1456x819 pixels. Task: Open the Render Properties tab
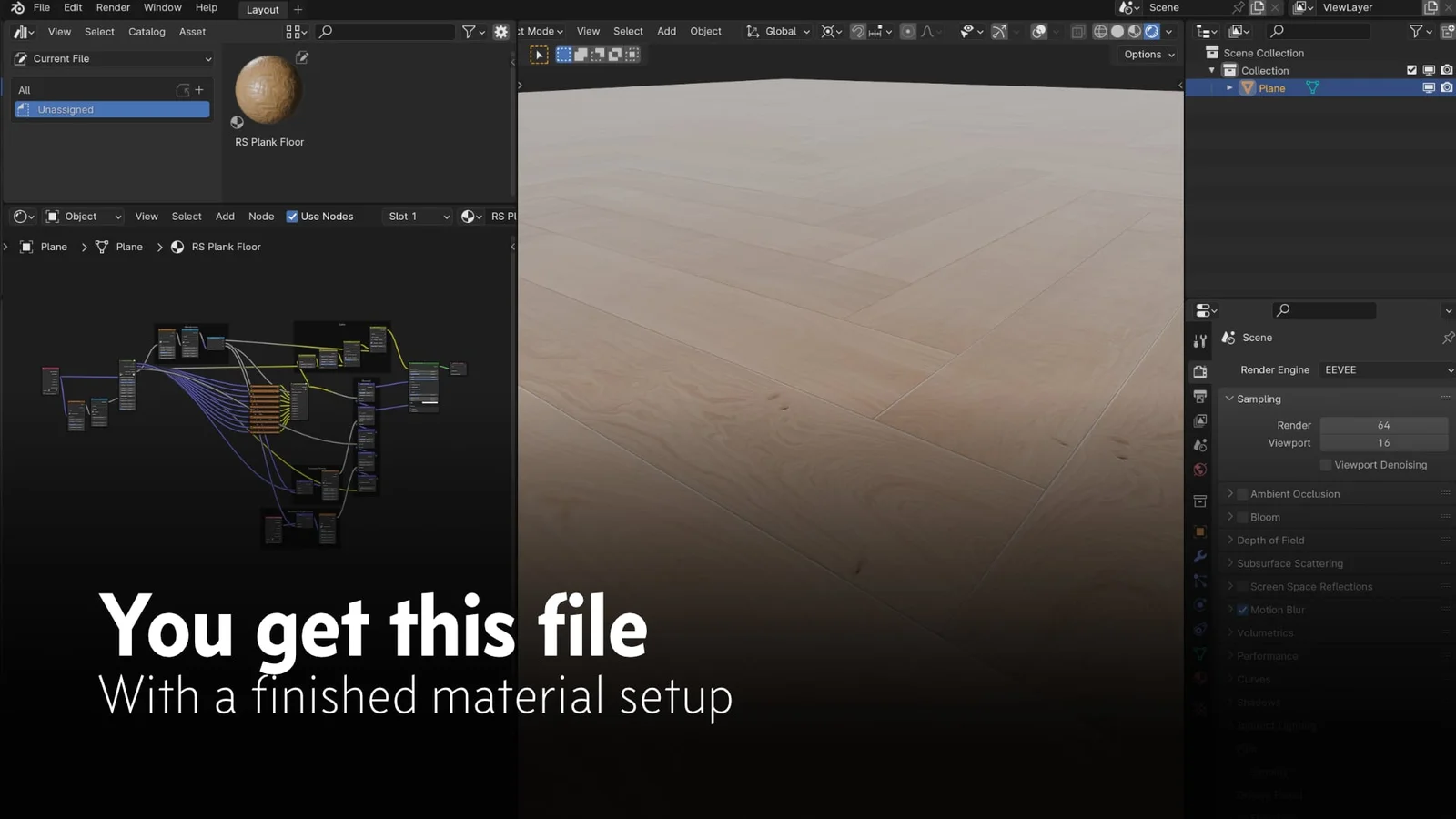click(x=1199, y=371)
